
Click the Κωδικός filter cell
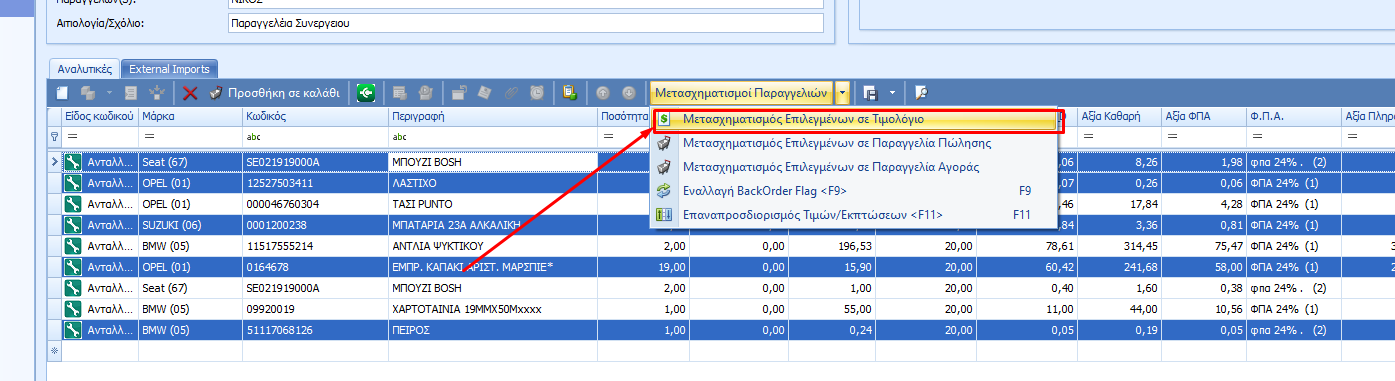point(314,136)
